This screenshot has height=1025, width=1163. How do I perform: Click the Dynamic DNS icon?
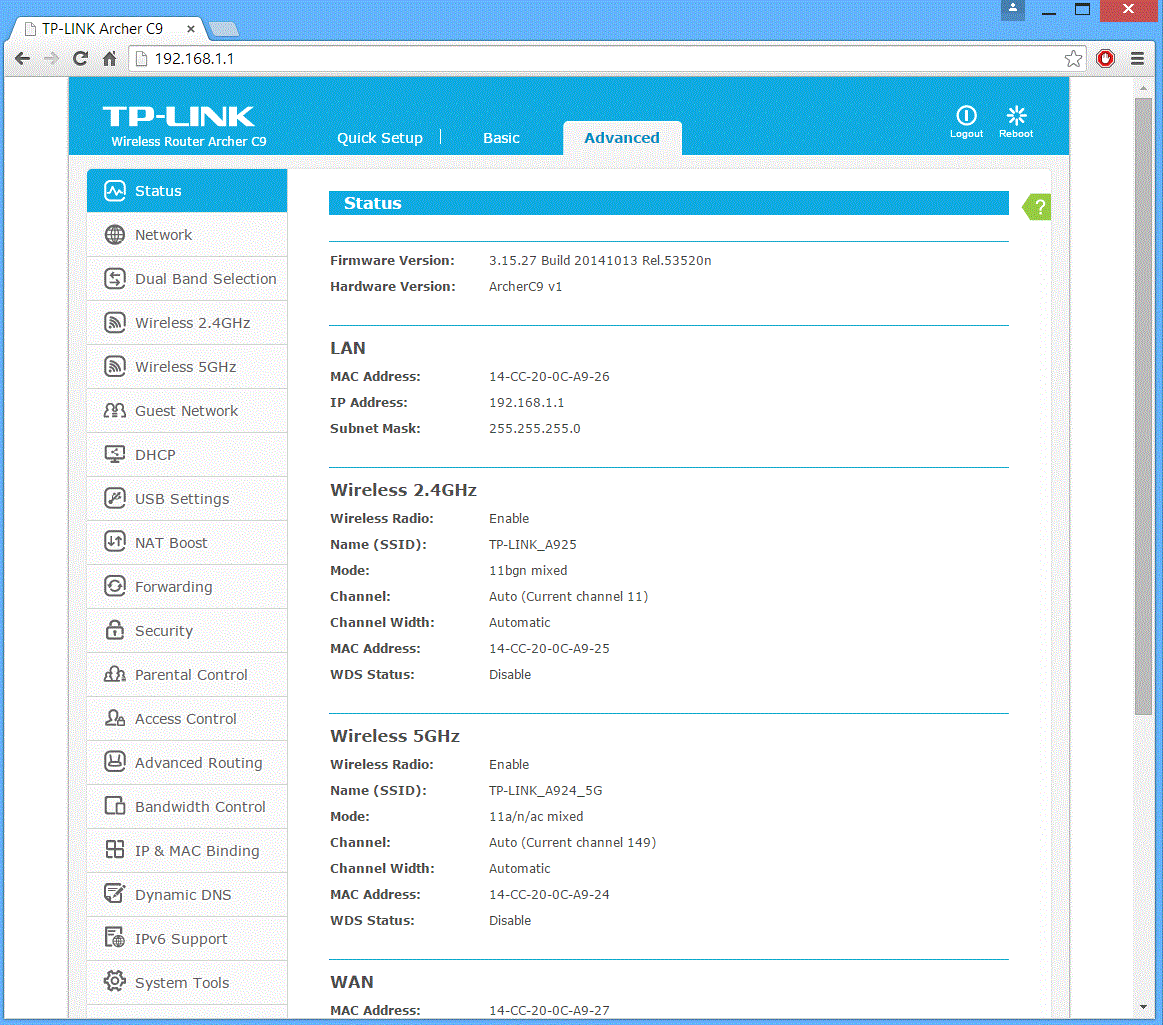coord(114,894)
